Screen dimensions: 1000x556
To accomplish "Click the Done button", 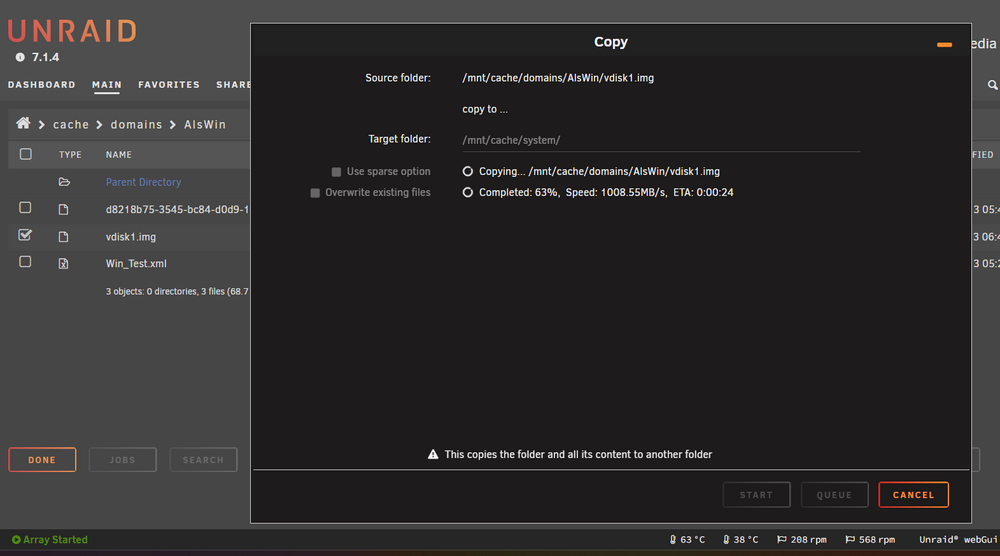I will [42, 460].
